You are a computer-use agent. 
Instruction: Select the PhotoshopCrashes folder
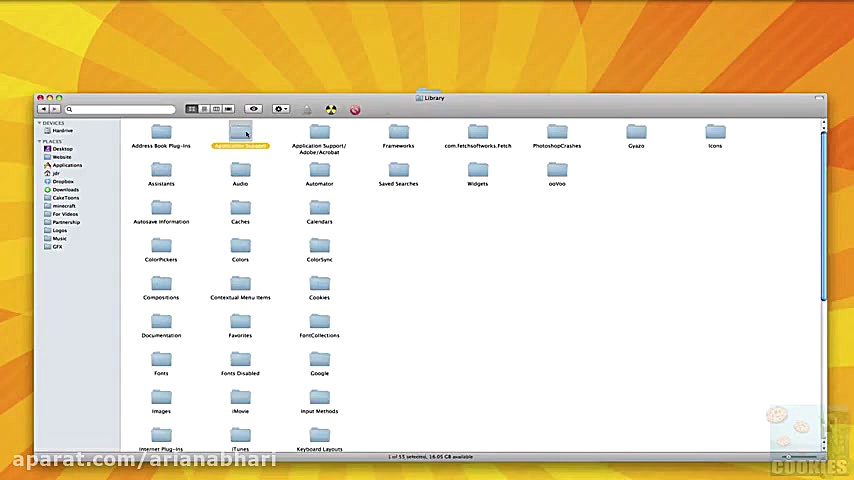[557, 132]
